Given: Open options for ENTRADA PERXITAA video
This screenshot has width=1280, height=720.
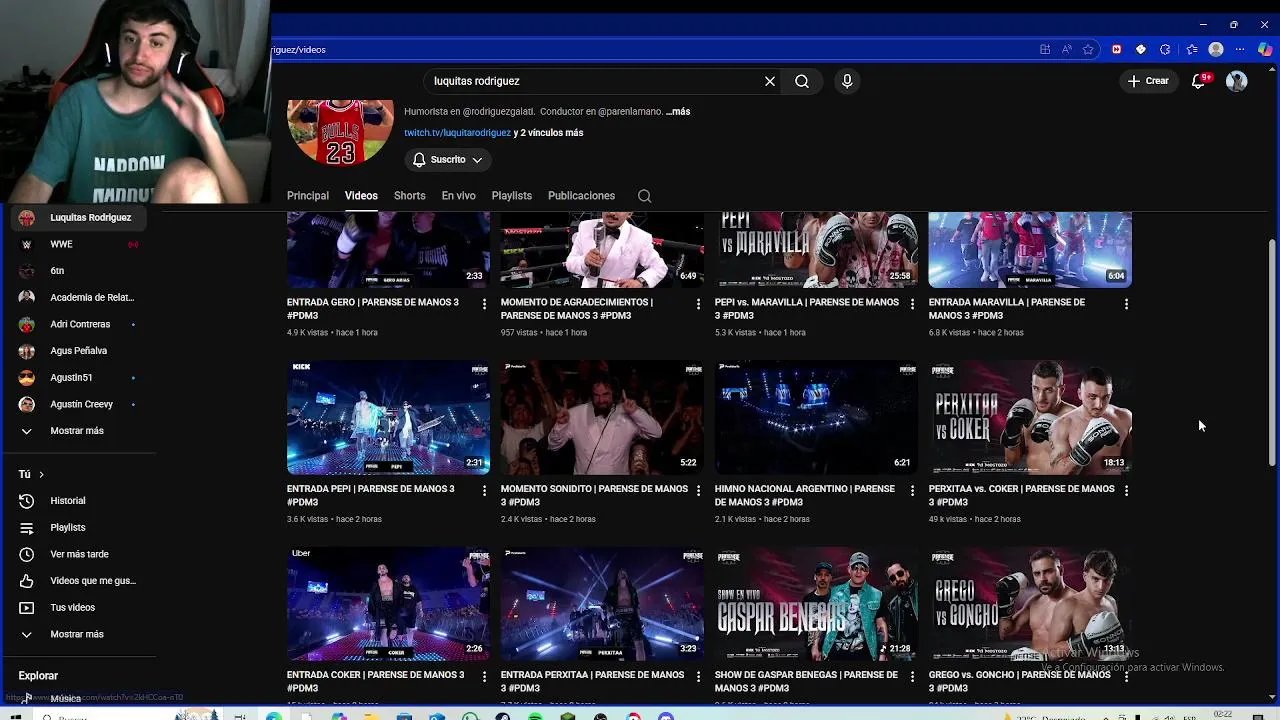Looking at the screenshot, I should [x=698, y=677].
